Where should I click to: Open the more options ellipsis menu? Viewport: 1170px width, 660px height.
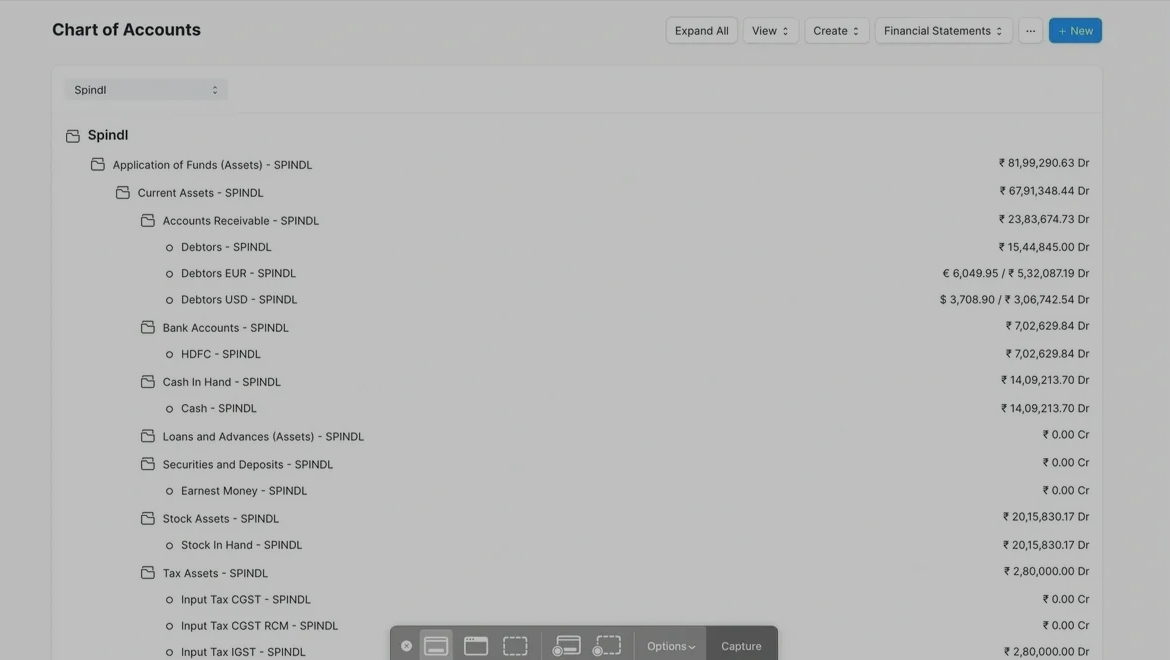1030,31
